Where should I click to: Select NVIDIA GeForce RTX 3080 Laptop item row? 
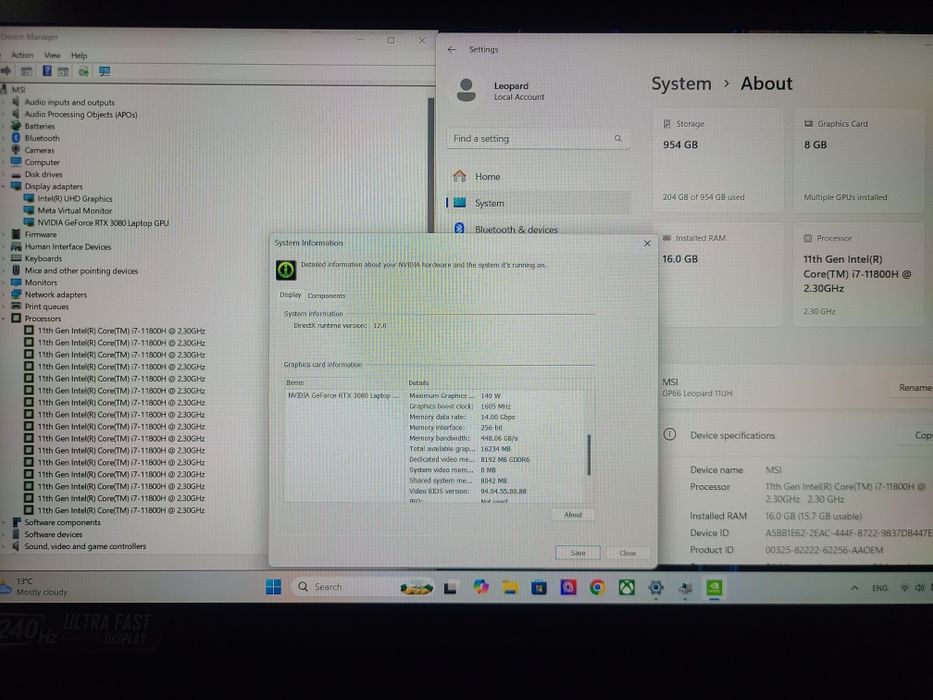point(343,395)
